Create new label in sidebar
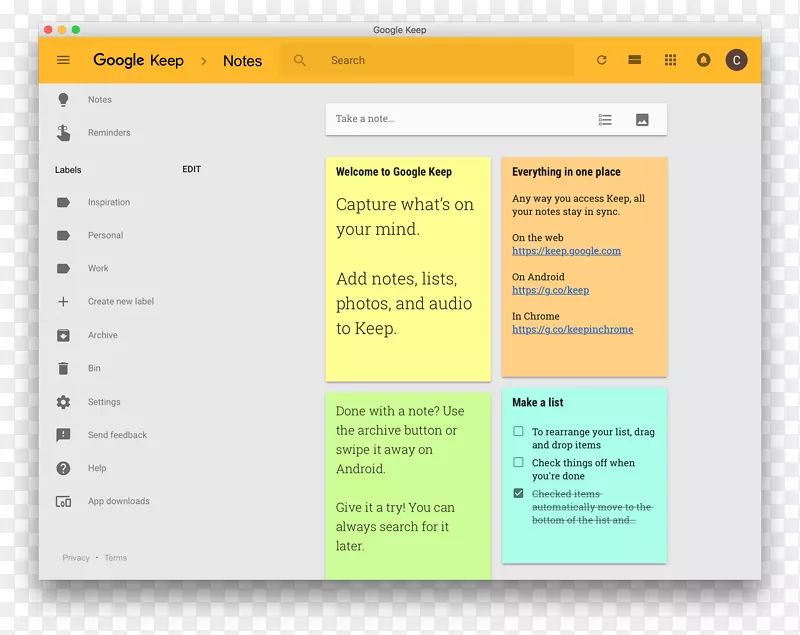800x635 pixels. coord(120,301)
